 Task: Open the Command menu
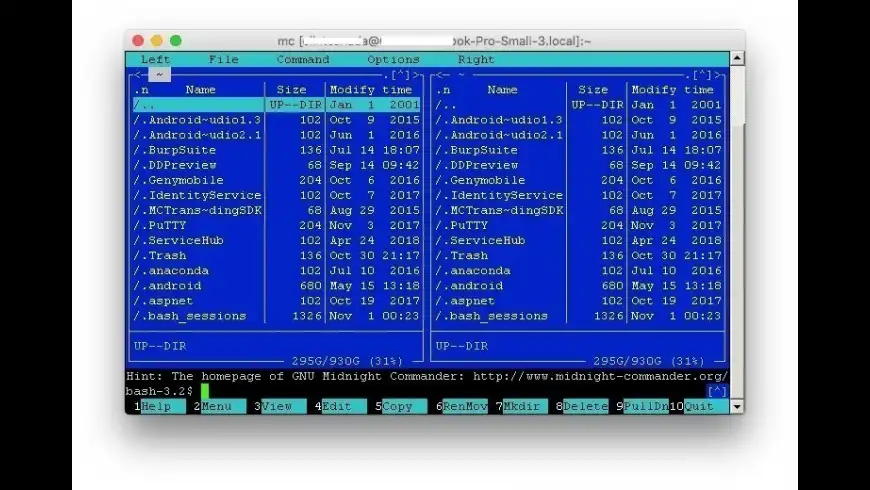pos(302,59)
